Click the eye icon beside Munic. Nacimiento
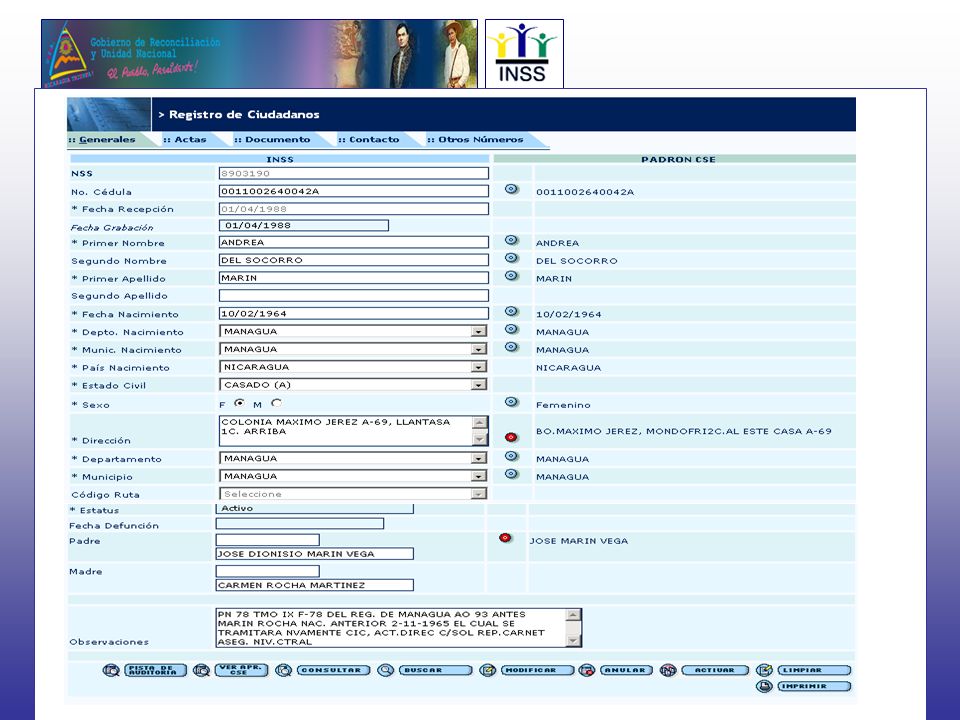960x720 pixels. click(511, 347)
